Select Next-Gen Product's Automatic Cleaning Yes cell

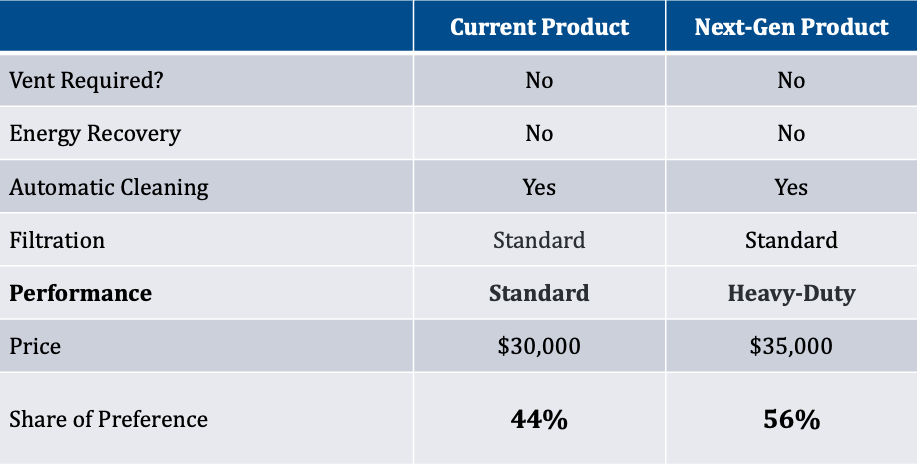pyautogui.click(x=791, y=187)
